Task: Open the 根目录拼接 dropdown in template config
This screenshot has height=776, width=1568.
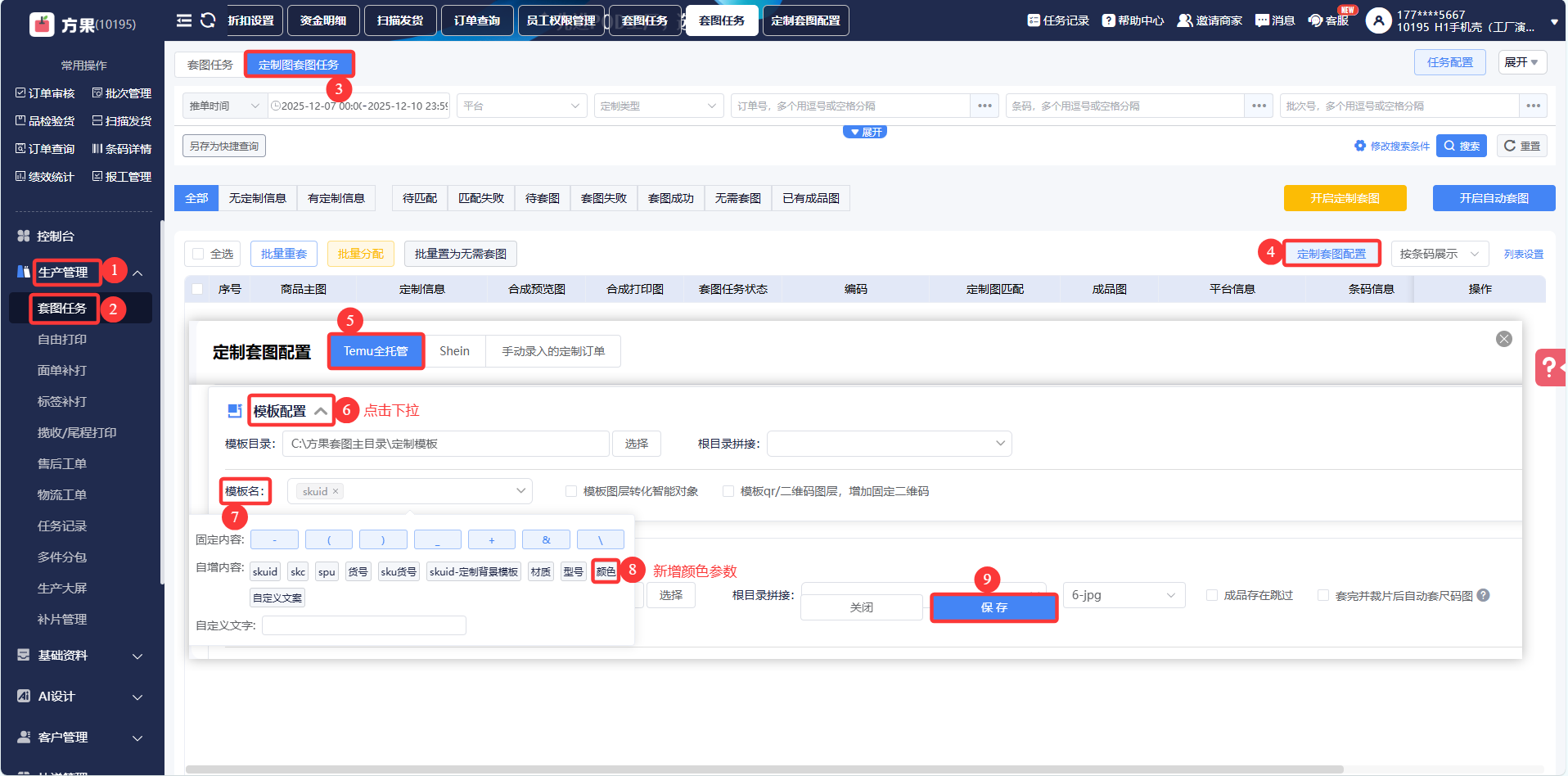Action: point(889,444)
